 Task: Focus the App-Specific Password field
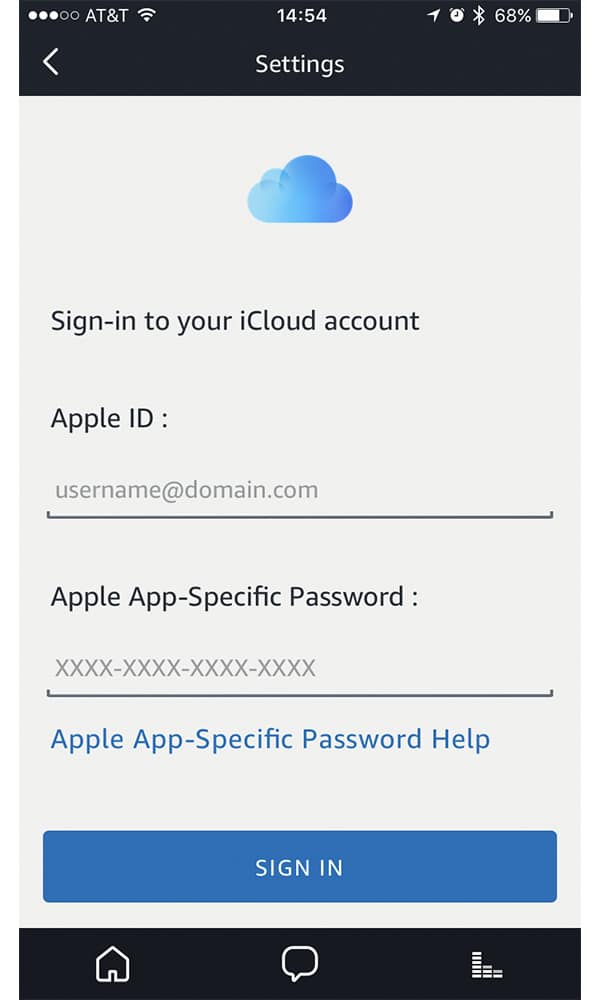(299, 668)
